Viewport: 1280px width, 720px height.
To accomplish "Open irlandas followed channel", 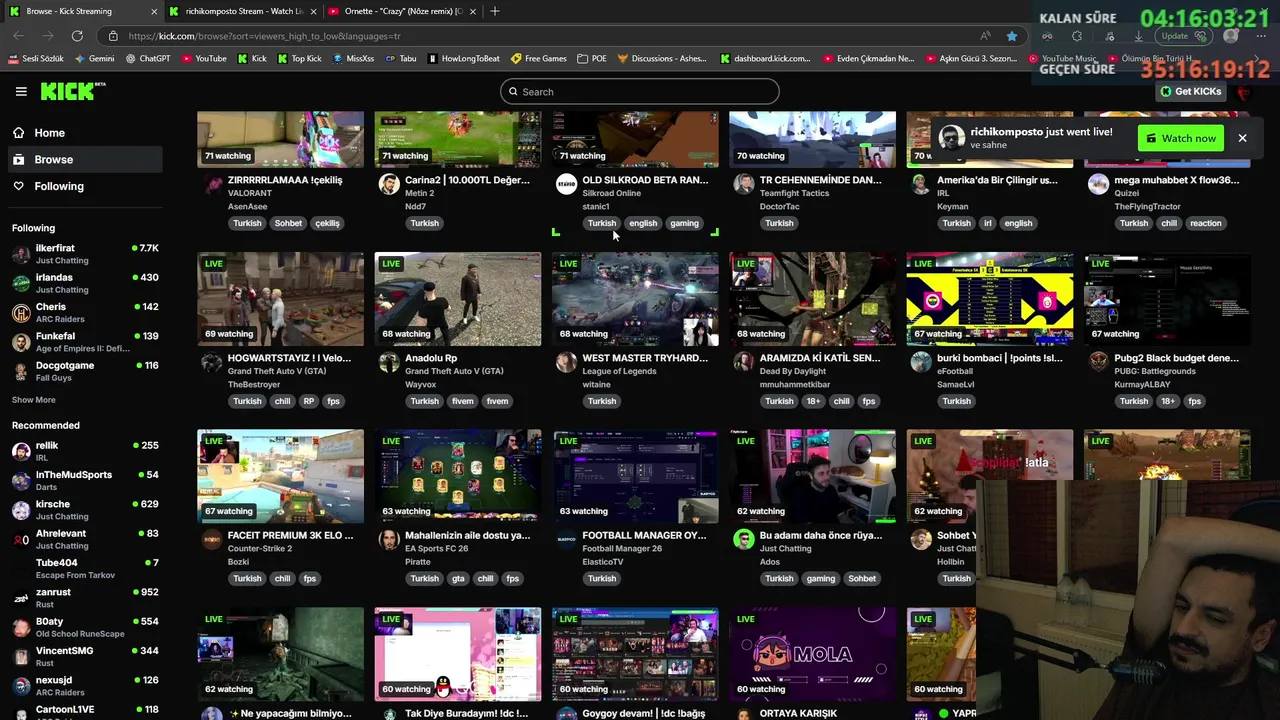I will coord(85,283).
